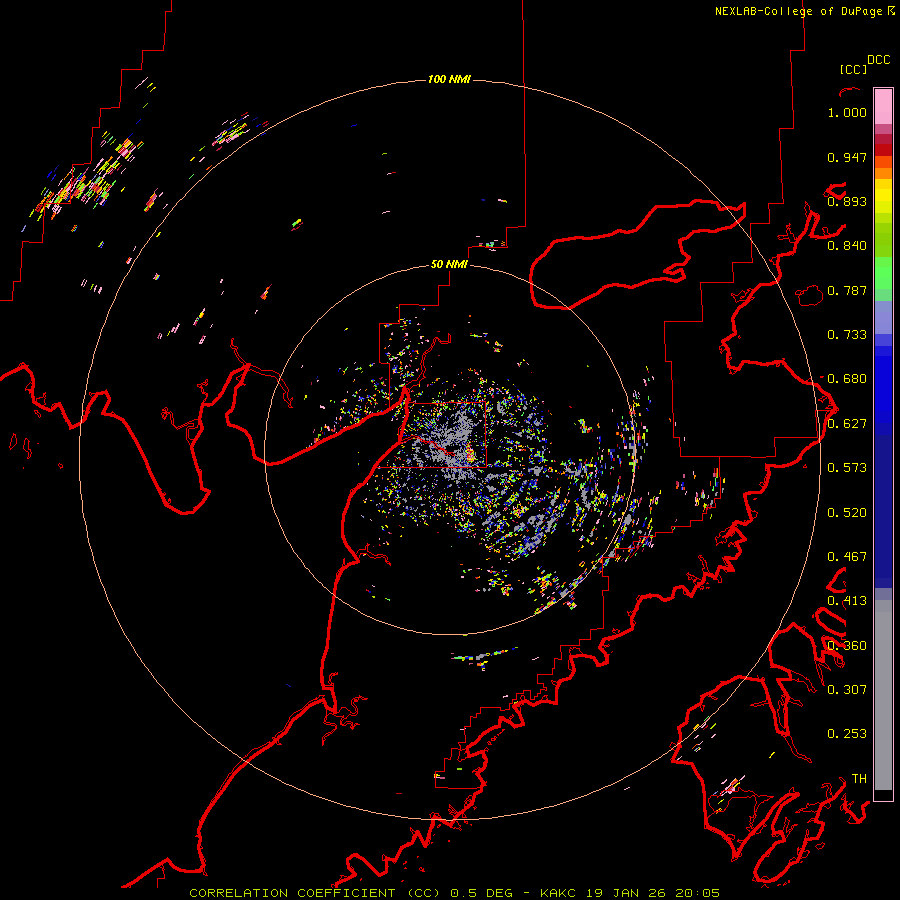Click the bright green color bar segment
The image size is (900, 900).
(883, 272)
